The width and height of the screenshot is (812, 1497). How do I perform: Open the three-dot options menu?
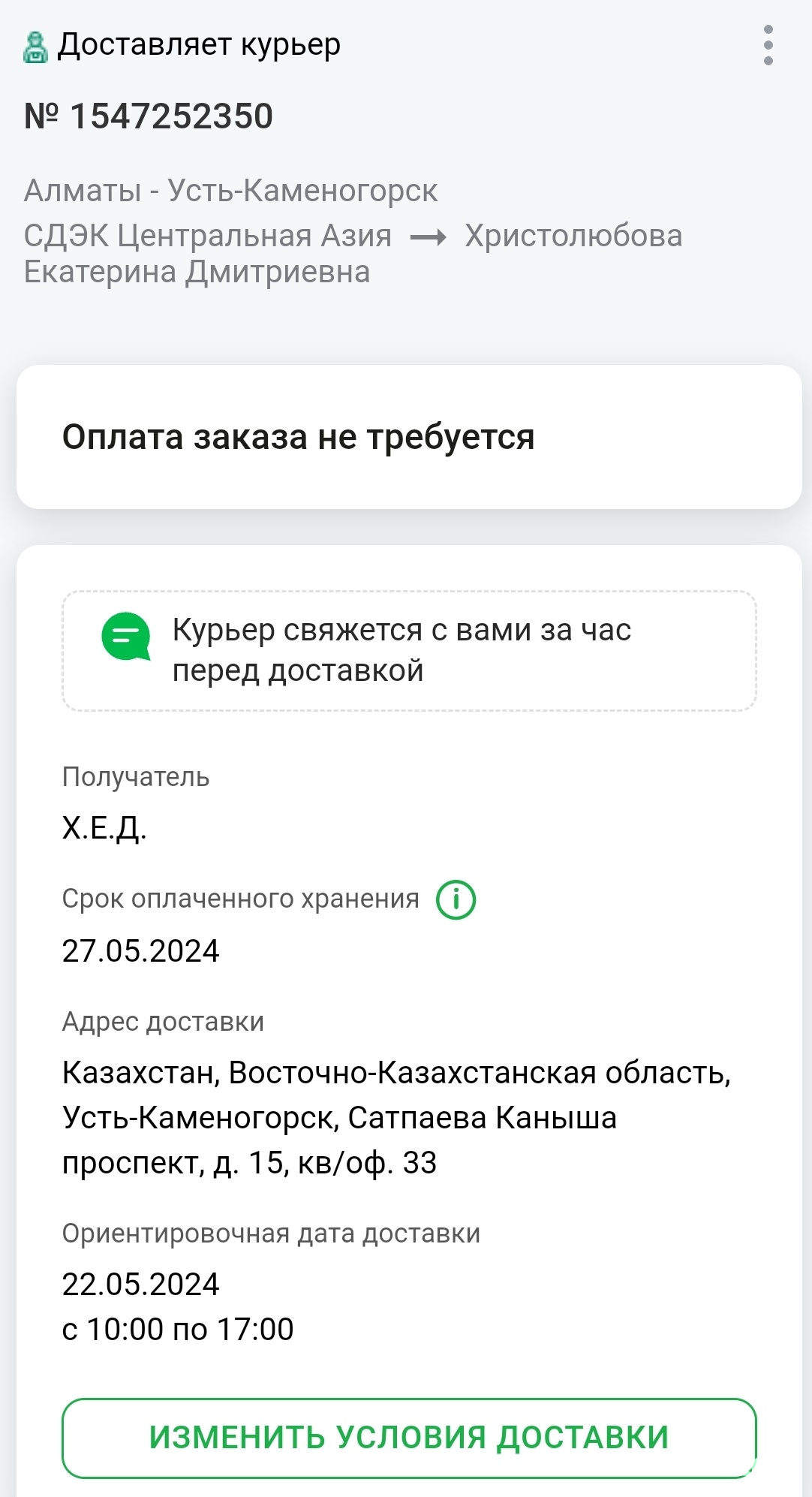(768, 45)
